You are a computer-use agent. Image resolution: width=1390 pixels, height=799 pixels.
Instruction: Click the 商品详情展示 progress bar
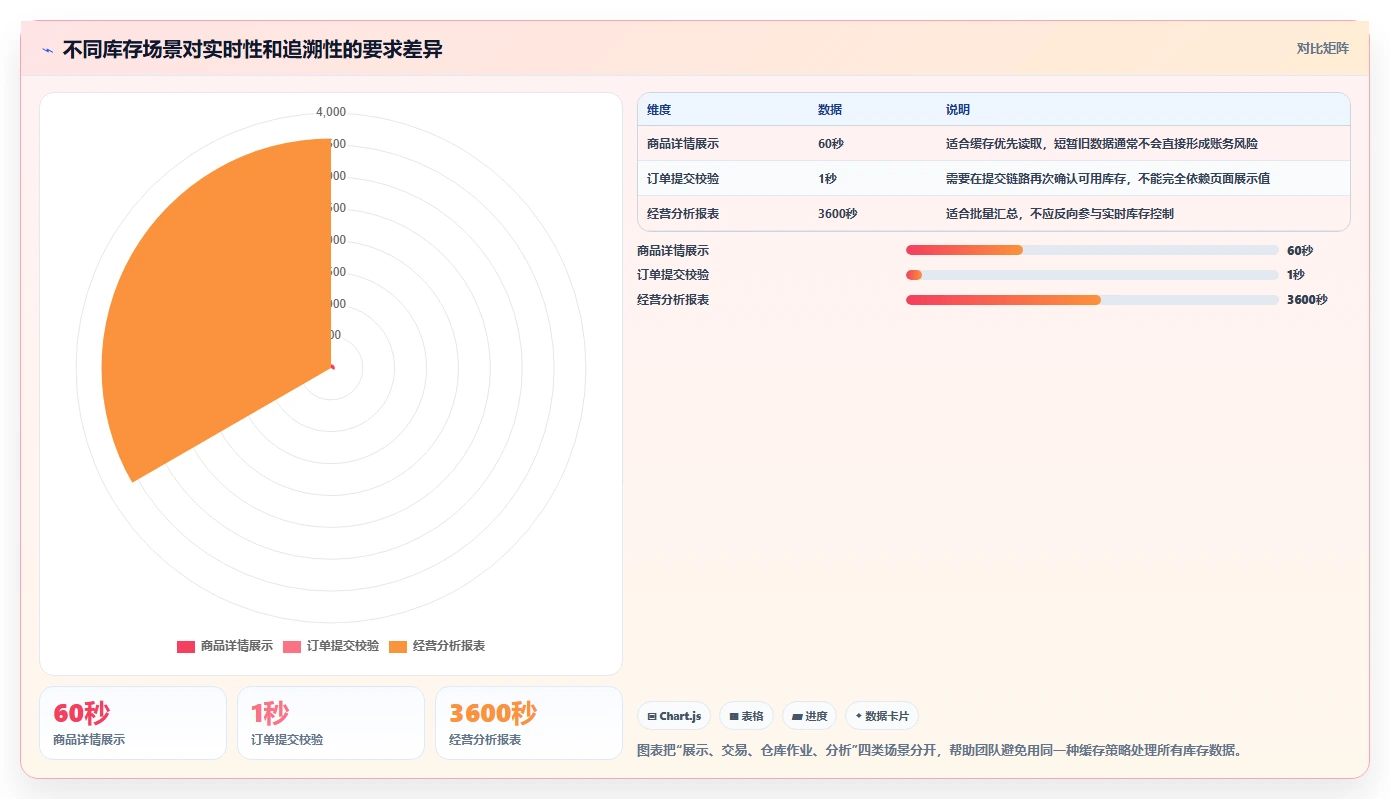[x=1092, y=250]
